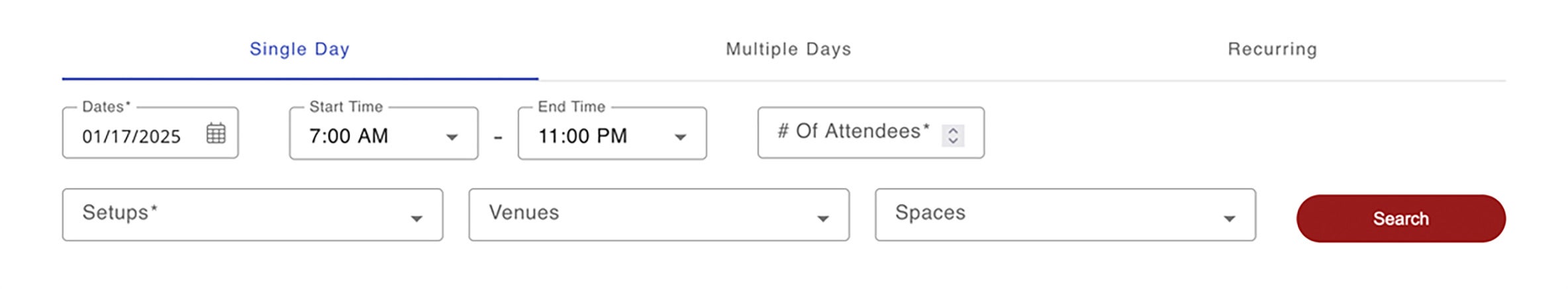Select the Recurring tab
Image resolution: width=1568 pixels, height=289 pixels.
(x=1272, y=49)
